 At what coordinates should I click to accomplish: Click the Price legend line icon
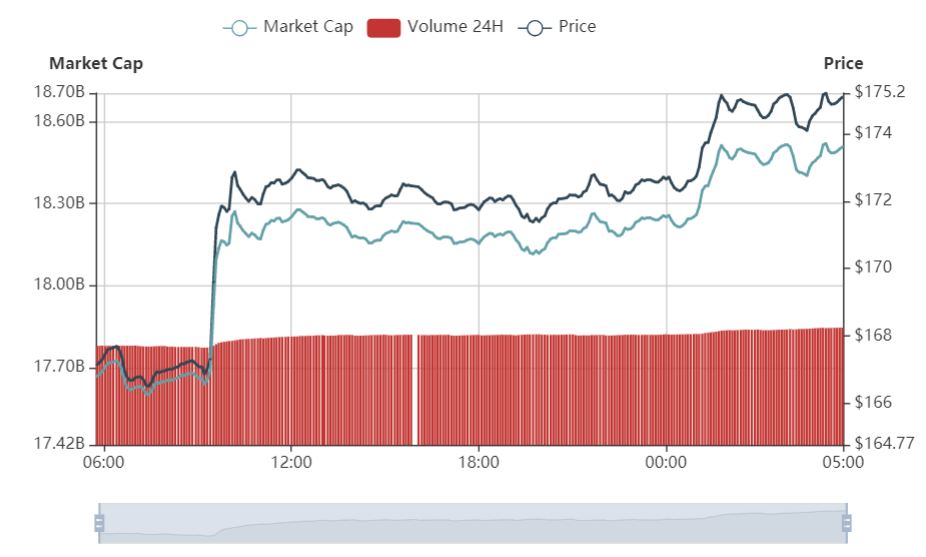pyautogui.click(x=535, y=27)
